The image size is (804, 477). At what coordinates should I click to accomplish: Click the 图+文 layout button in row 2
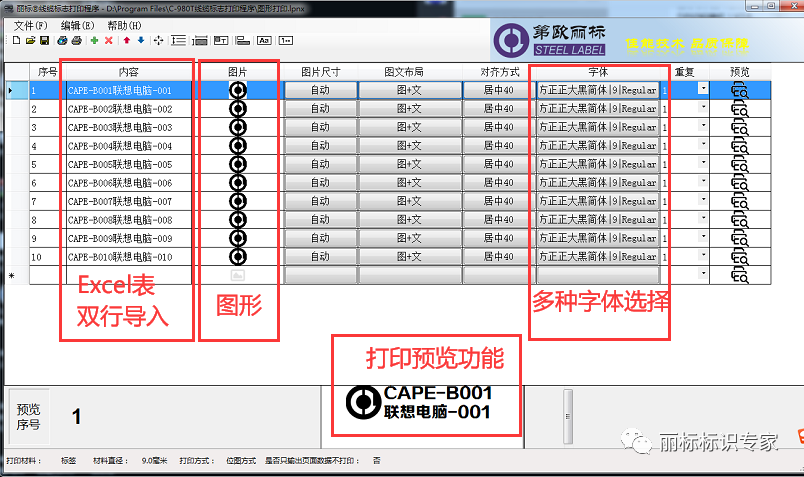pos(410,109)
